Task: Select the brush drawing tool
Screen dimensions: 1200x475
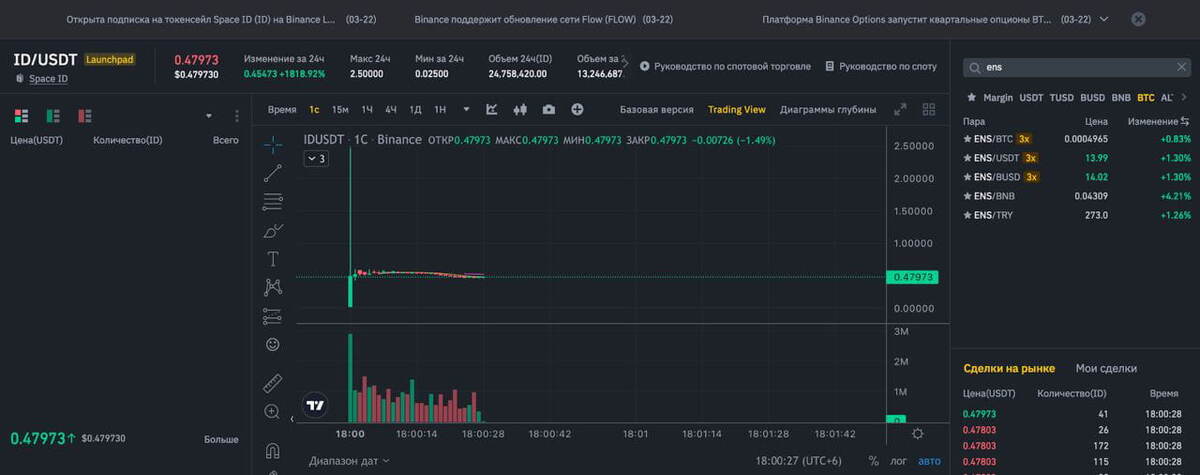Action: 272,231
